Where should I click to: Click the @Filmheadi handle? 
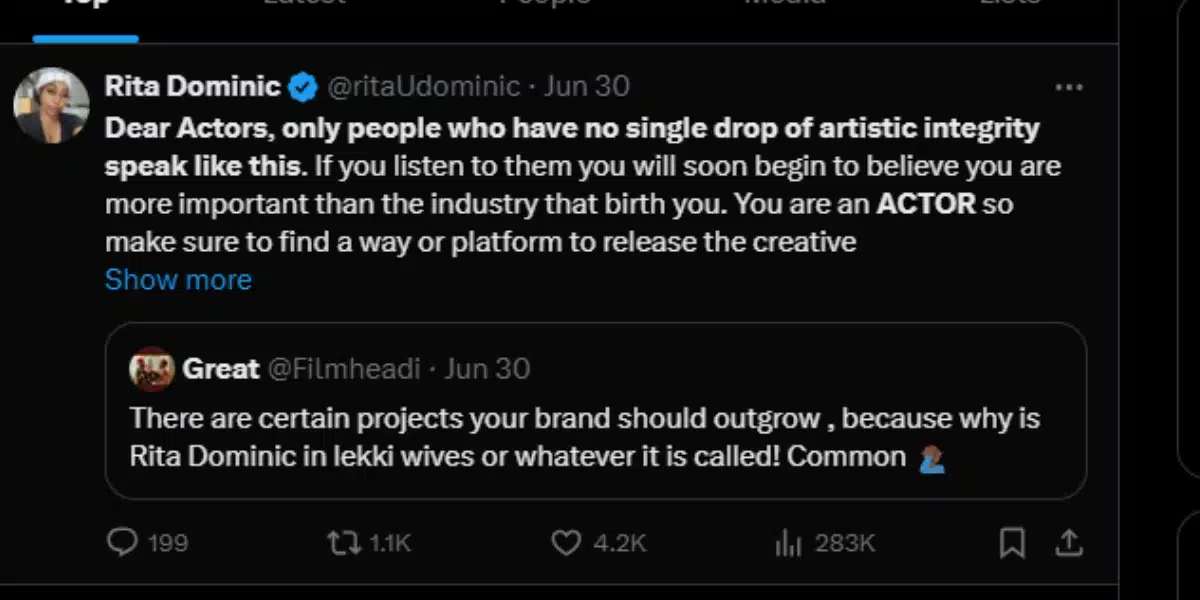[x=342, y=369]
